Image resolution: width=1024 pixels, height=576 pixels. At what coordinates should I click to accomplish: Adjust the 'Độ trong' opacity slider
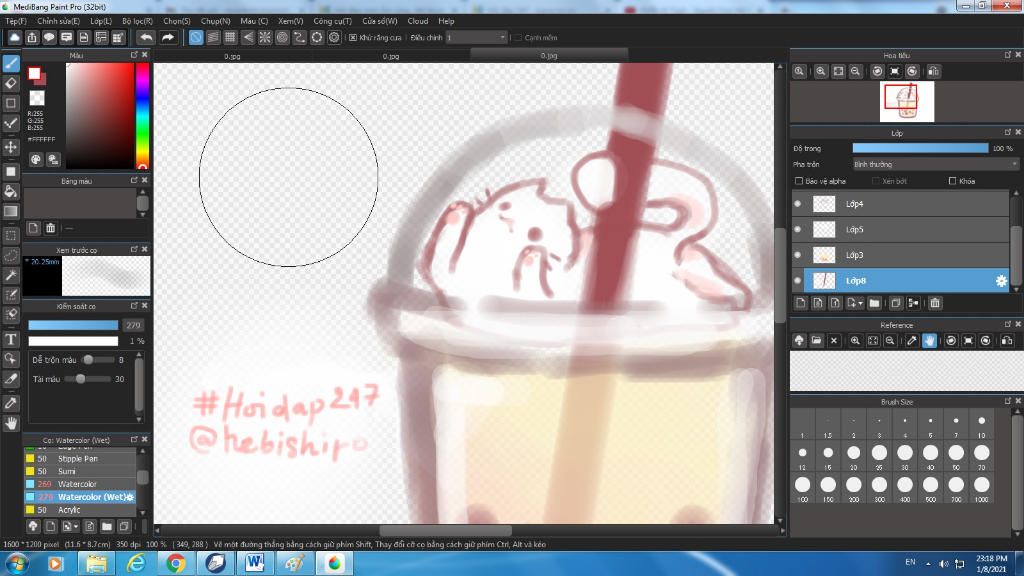click(921, 148)
